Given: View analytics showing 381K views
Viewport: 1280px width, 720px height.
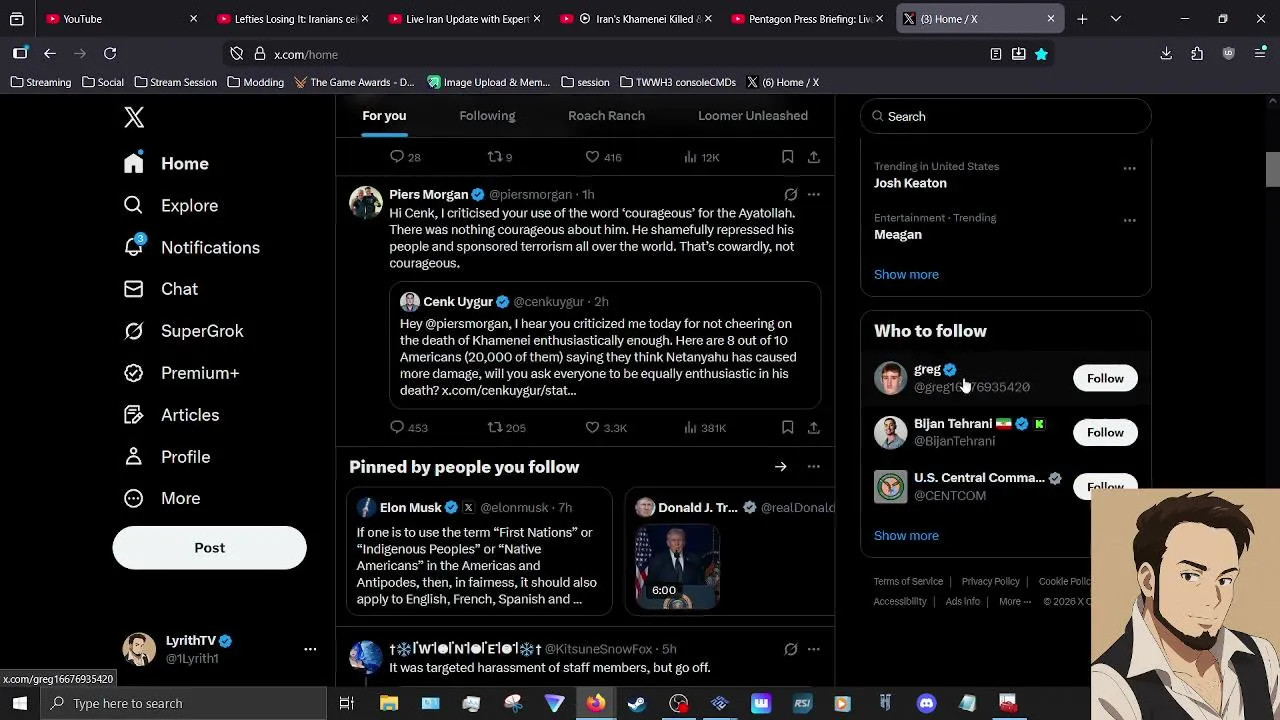Looking at the screenshot, I should [705, 428].
